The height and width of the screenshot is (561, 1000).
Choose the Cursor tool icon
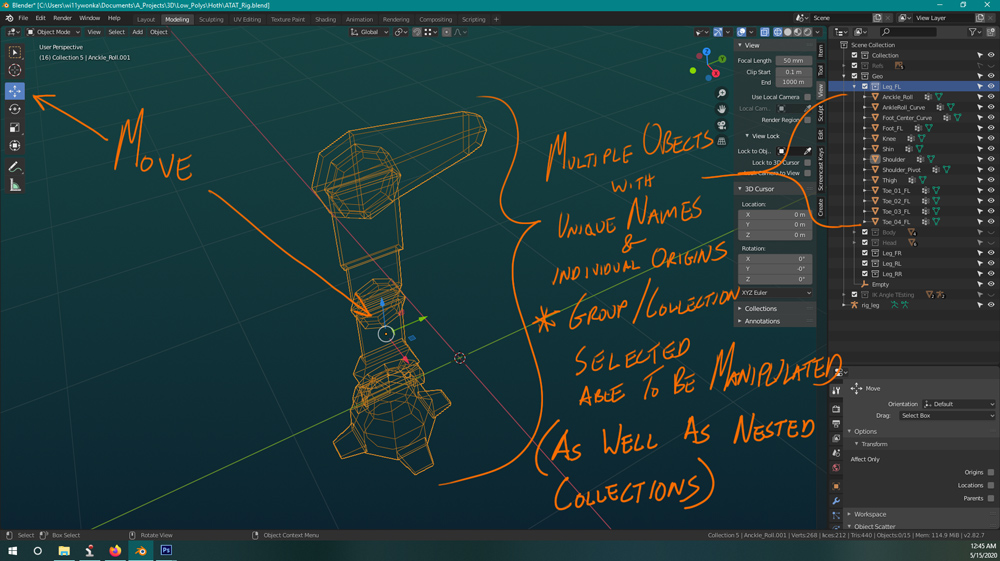click(15, 70)
